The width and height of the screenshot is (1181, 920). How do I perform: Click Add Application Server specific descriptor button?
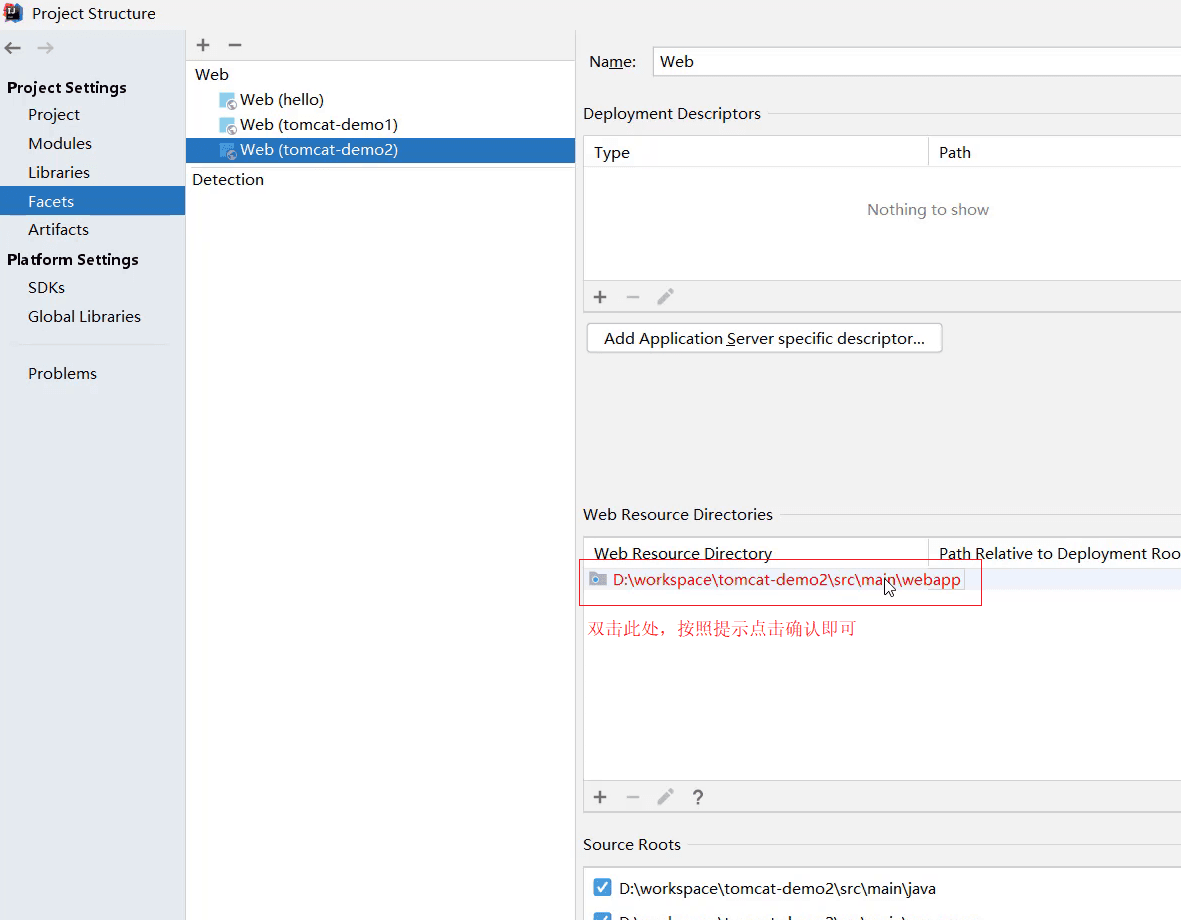(x=764, y=339)
